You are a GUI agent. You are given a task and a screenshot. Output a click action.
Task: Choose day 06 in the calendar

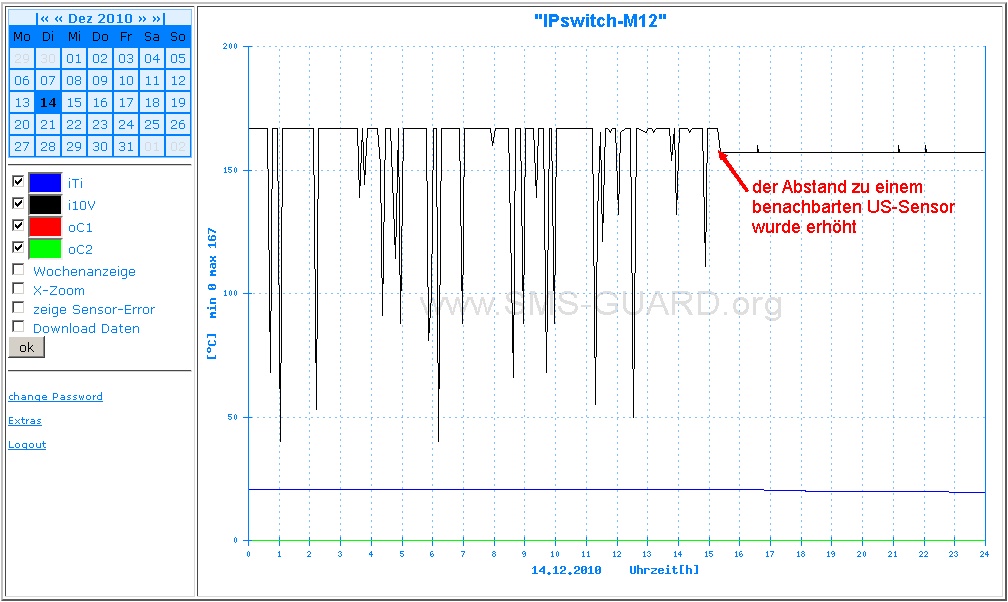22,80
